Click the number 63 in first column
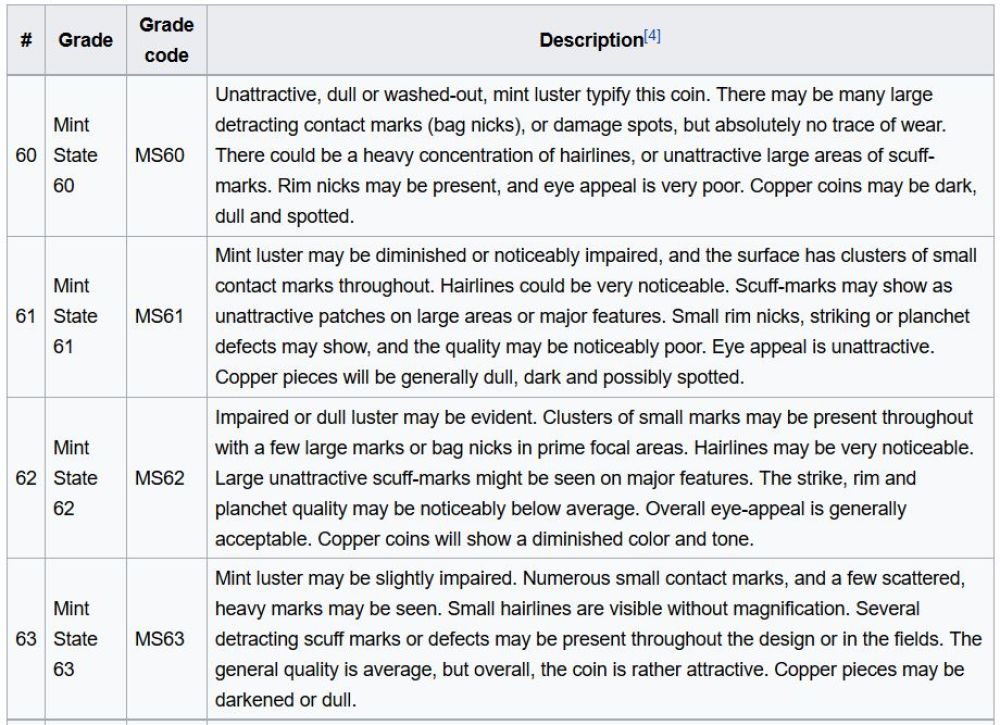The height and width of the screenshot is (725, 1000). [x=26, y=638]
